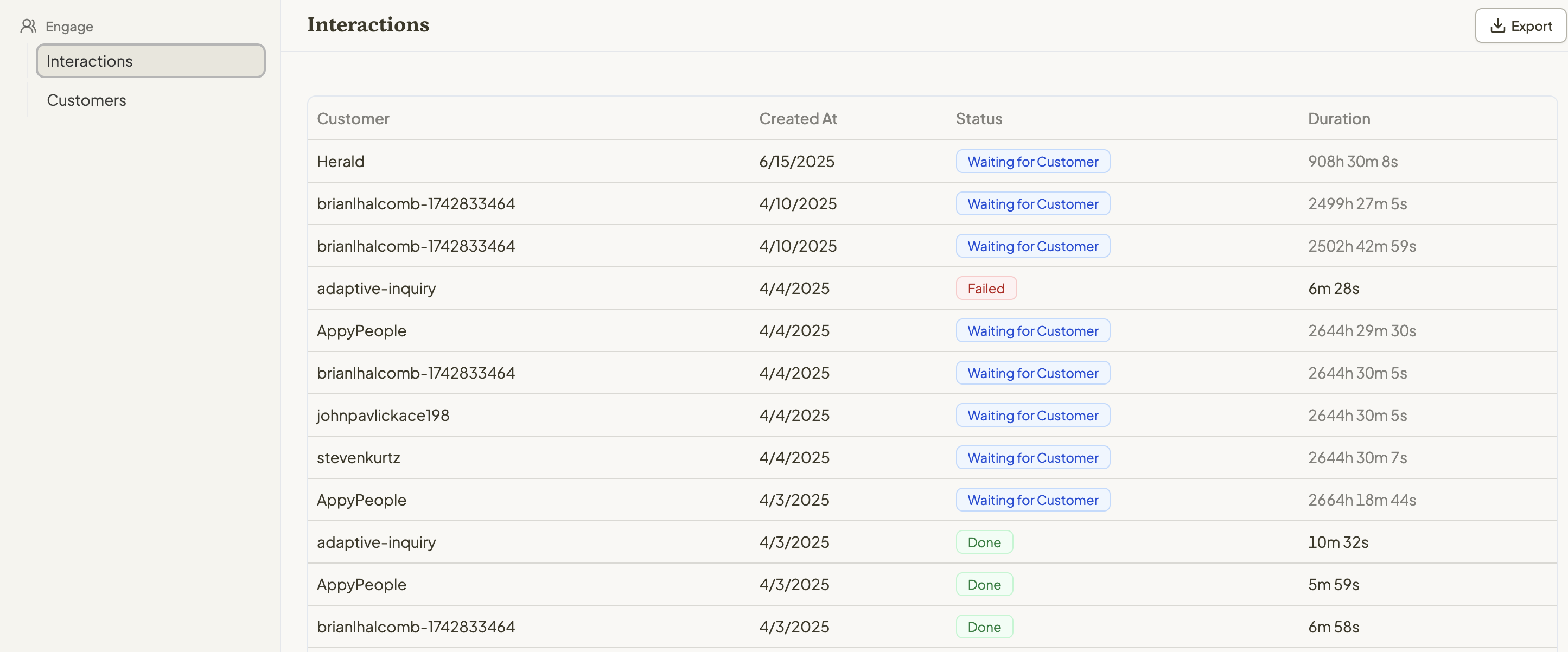Select the Herald interaction row

(x=340, y=161)
